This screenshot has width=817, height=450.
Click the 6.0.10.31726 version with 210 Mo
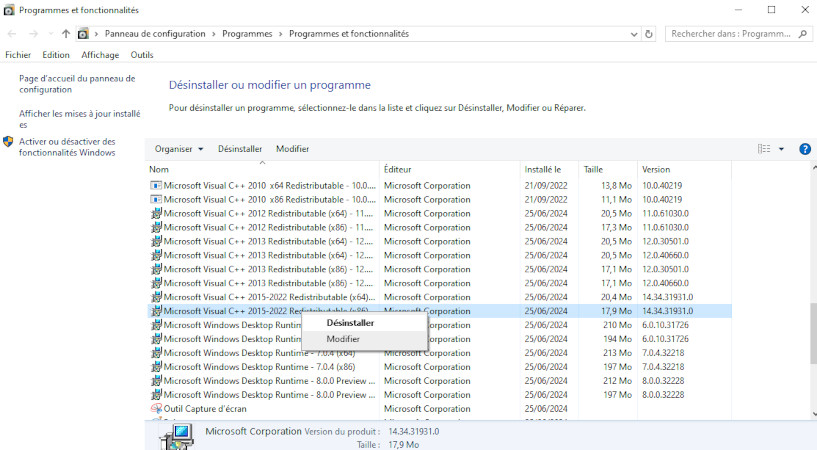[x=665, y=325]
